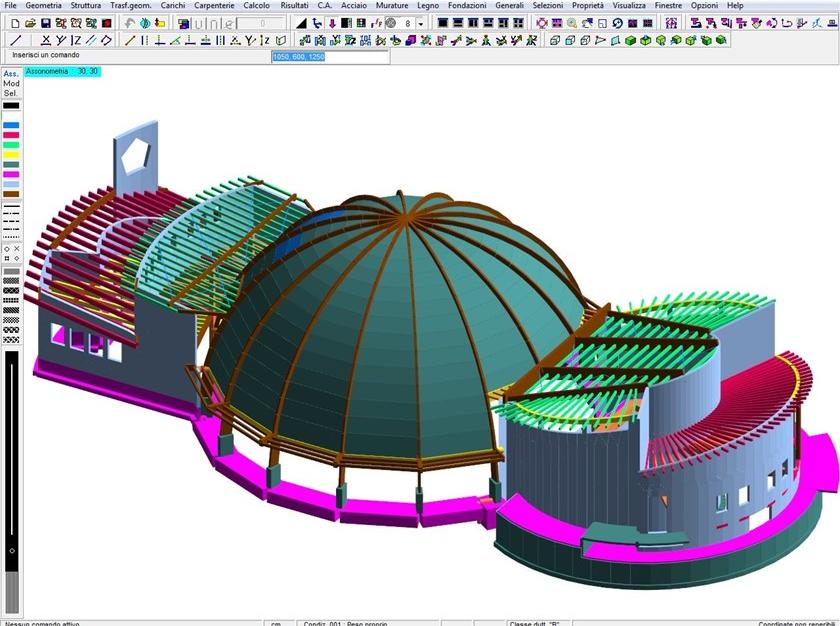Enable Sel. mode in left panel
The height and width of the screenshot is (626, 840).
(x=11, y=93)
